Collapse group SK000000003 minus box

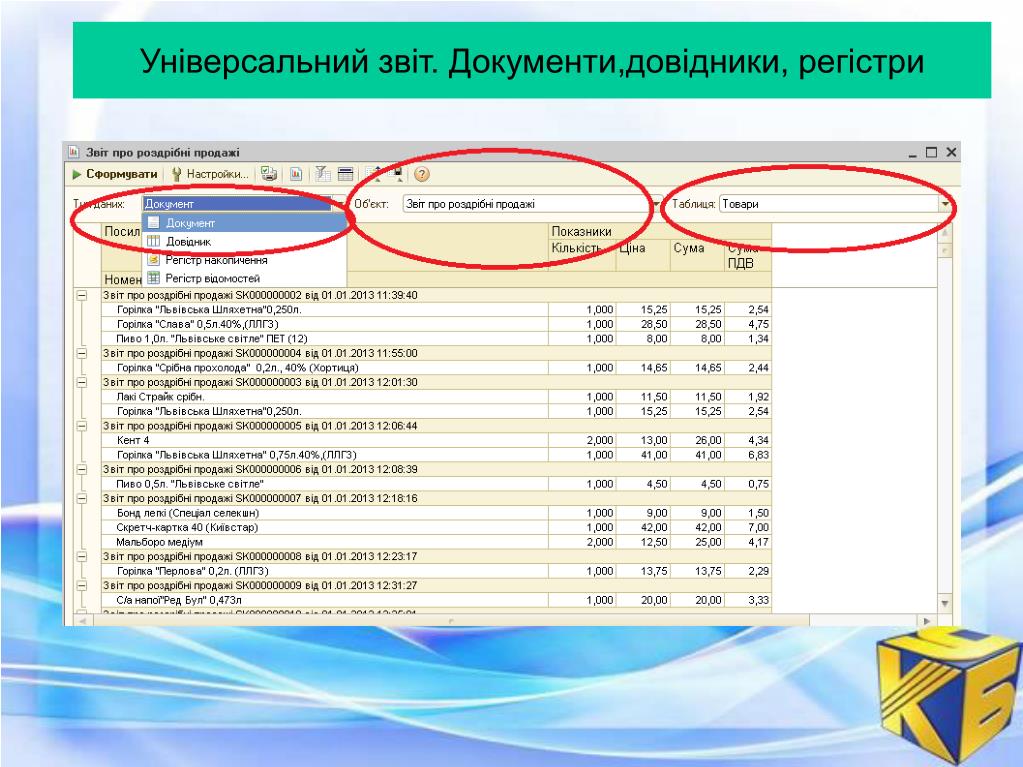(x=82, y=382)
